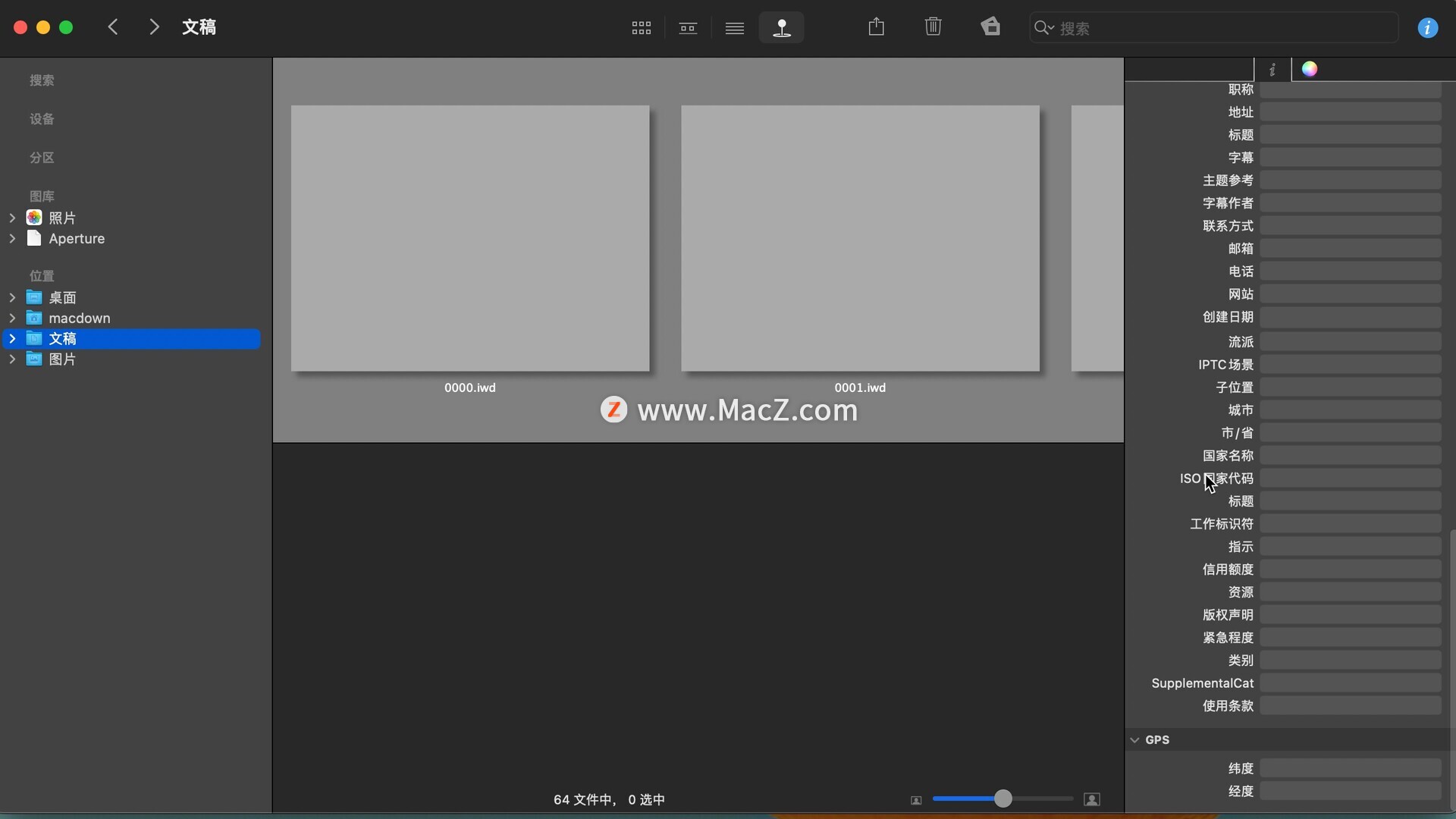1456x819 pixels.
Task: Click the 流派 input field
Action: [1351, 341]
